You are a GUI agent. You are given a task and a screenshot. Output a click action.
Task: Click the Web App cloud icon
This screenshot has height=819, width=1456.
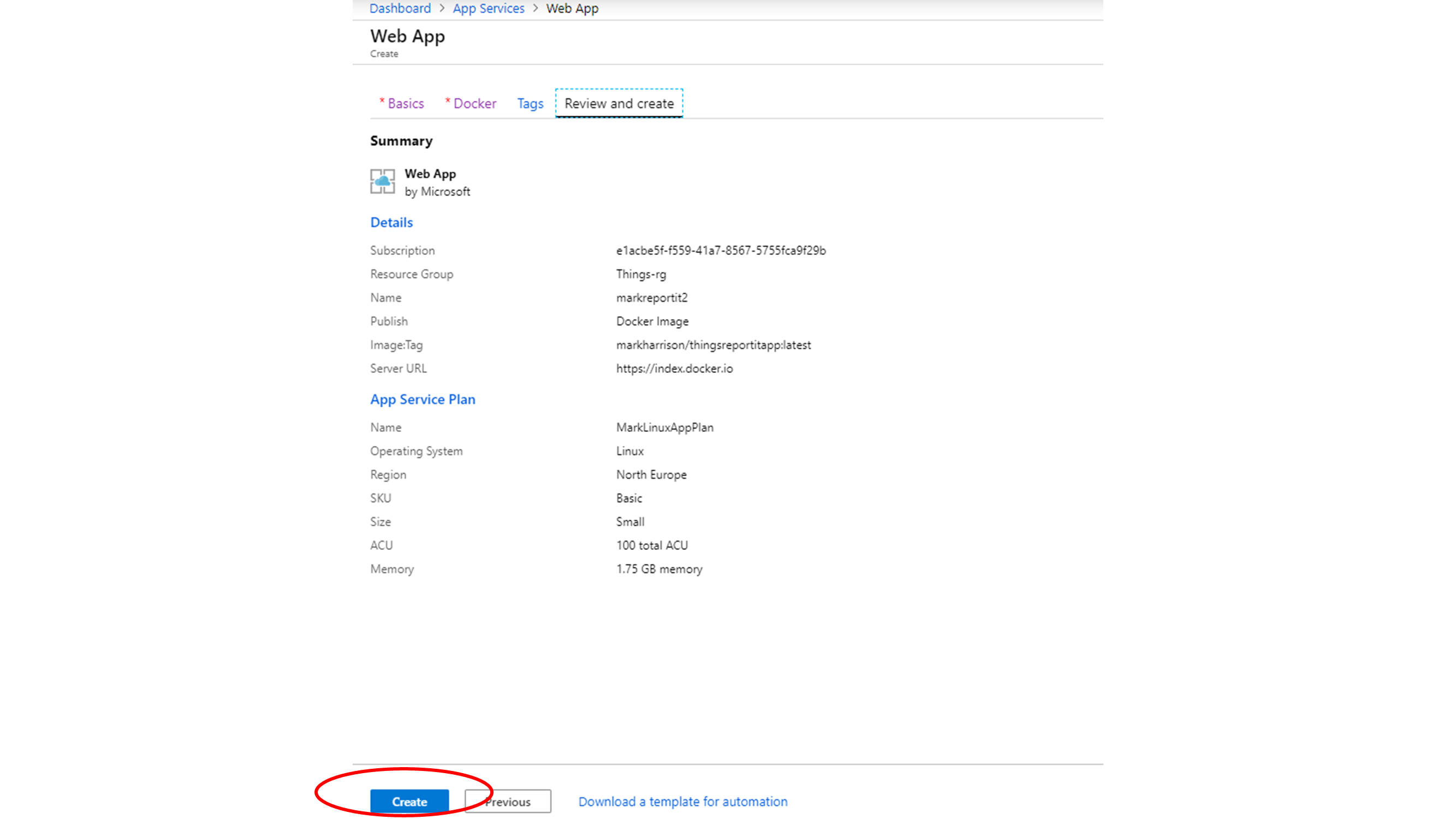[x=382, y=181]
